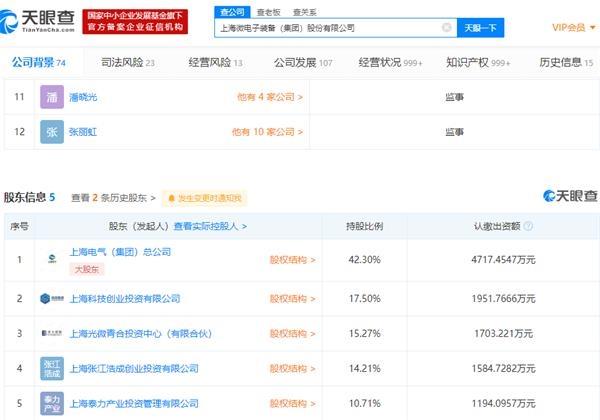Image resolution: width=600 pixels, height=420 pixels.
Task: Open the 经营风险 13 tab
Action: pyautogui.click(x=215, y=62)
